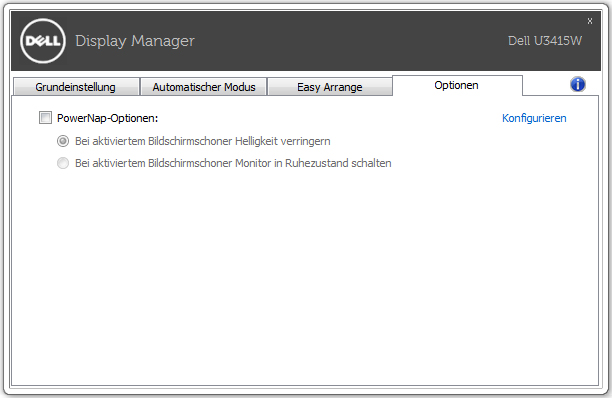Close the Display Manager window
This screenshot has width=612, height=398.
[590, 21]
